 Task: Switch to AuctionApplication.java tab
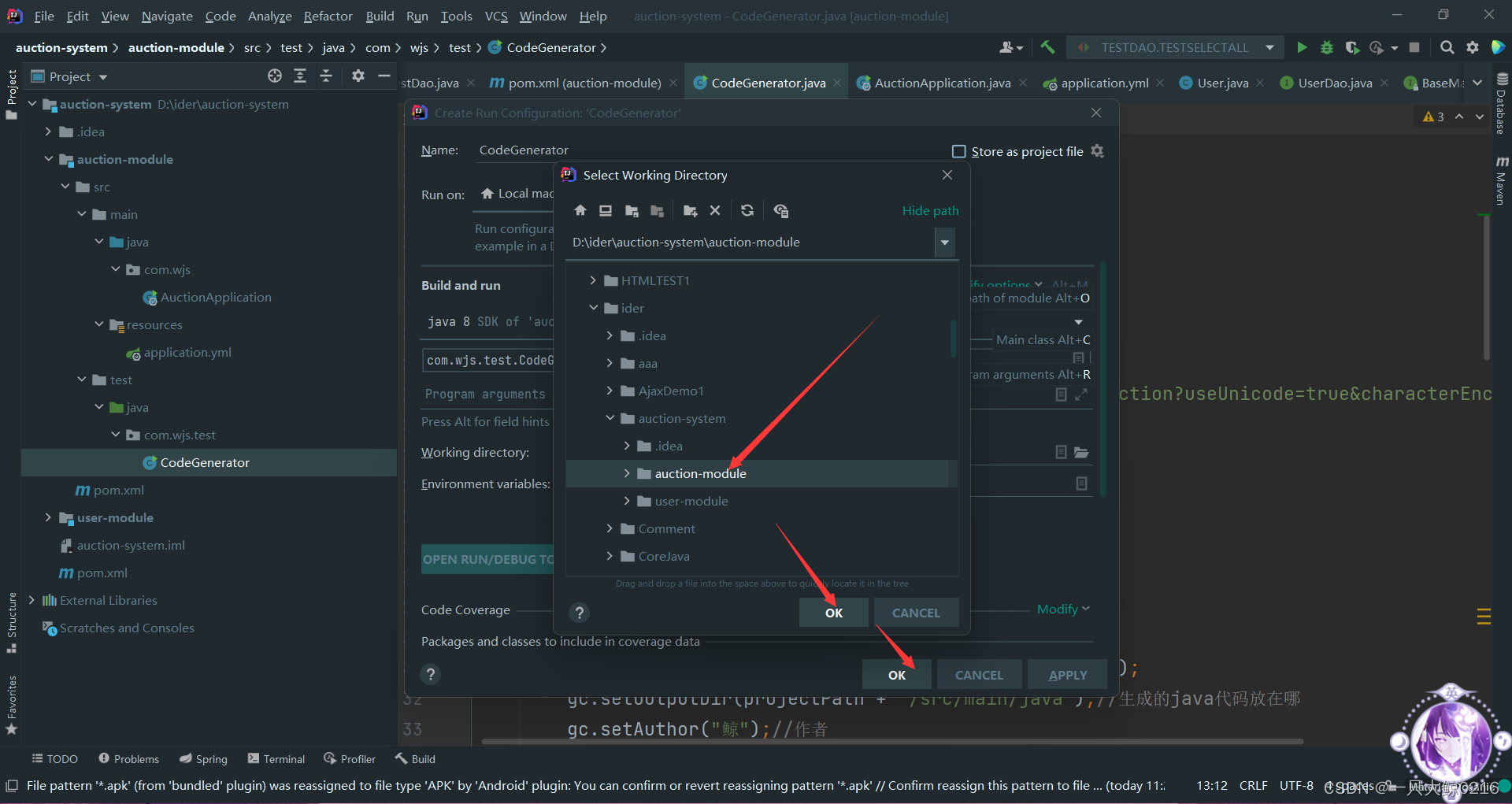pyautogui.click(x=942, y=83)
